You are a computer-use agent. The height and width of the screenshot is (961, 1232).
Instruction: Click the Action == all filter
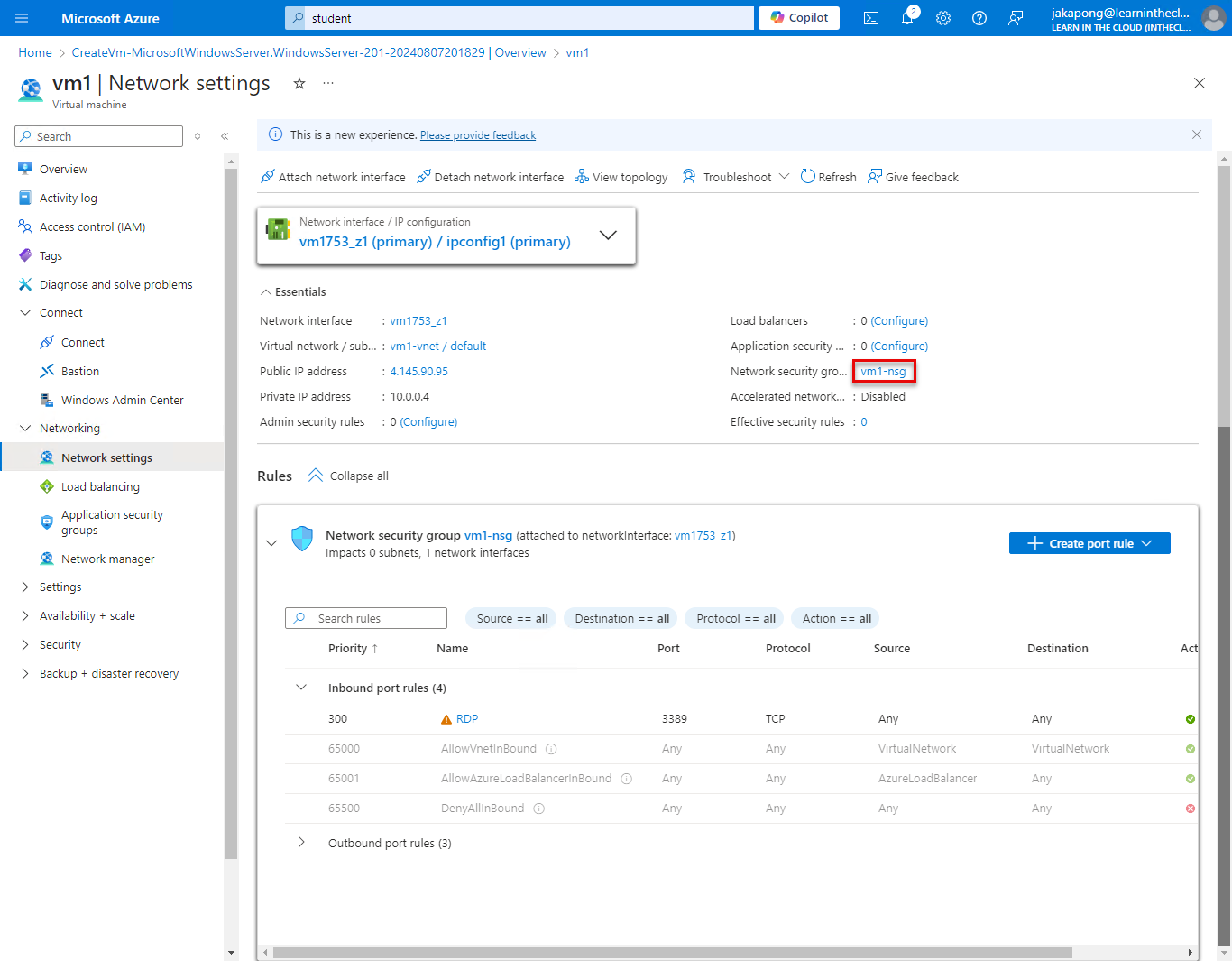pos(836,618)
